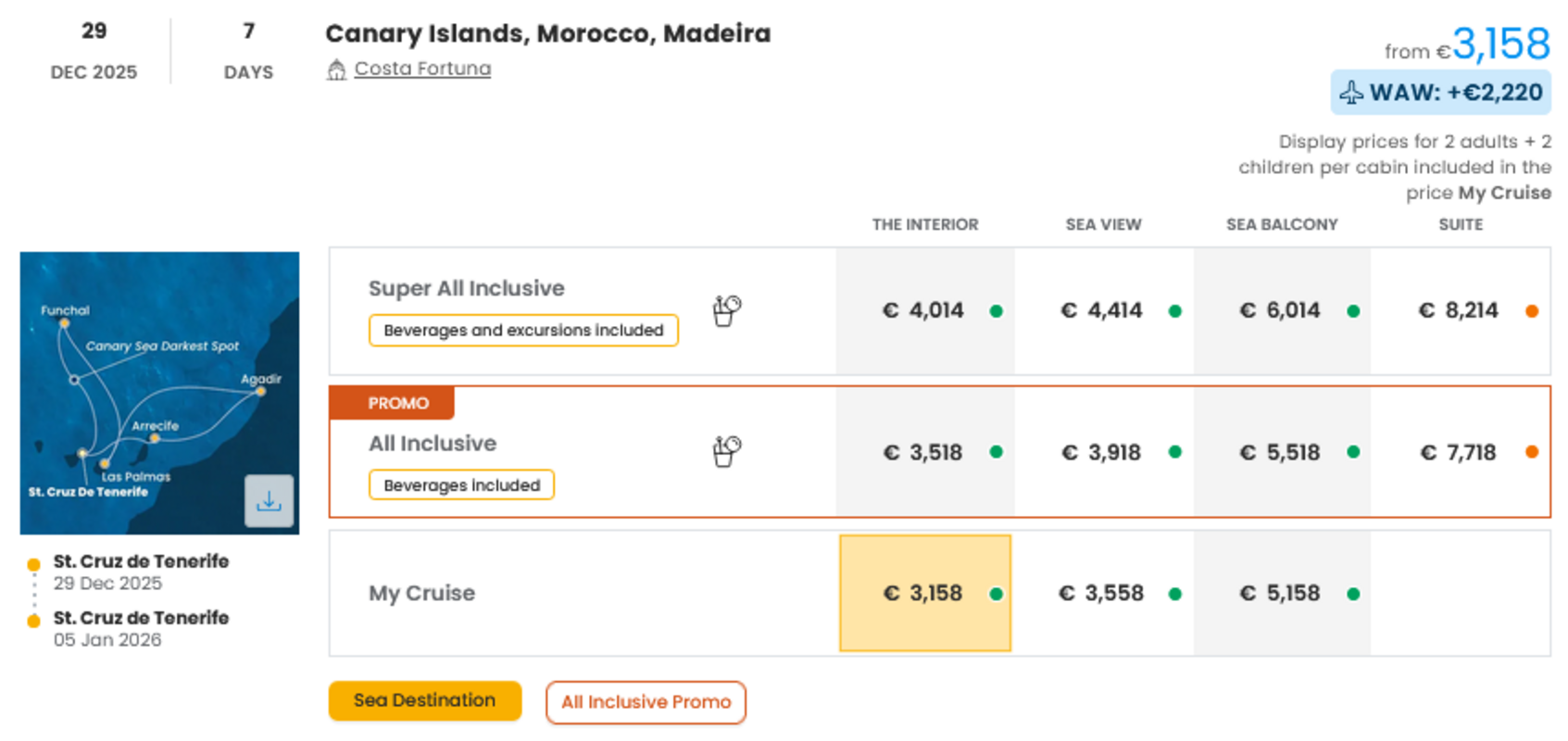Click the Sea Destination button
The width and height of the screenshot is (1568, 741).
click(x=424, y=701)
